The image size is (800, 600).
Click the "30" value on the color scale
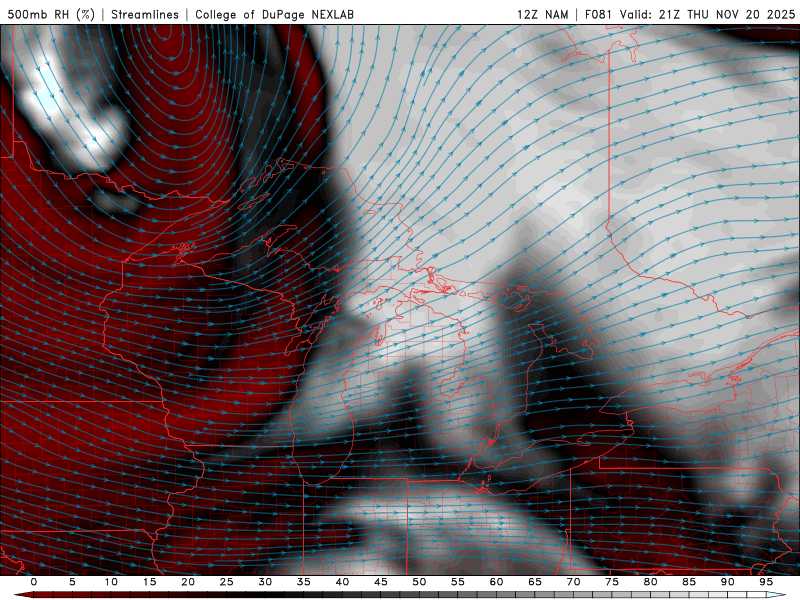point(265,582)
